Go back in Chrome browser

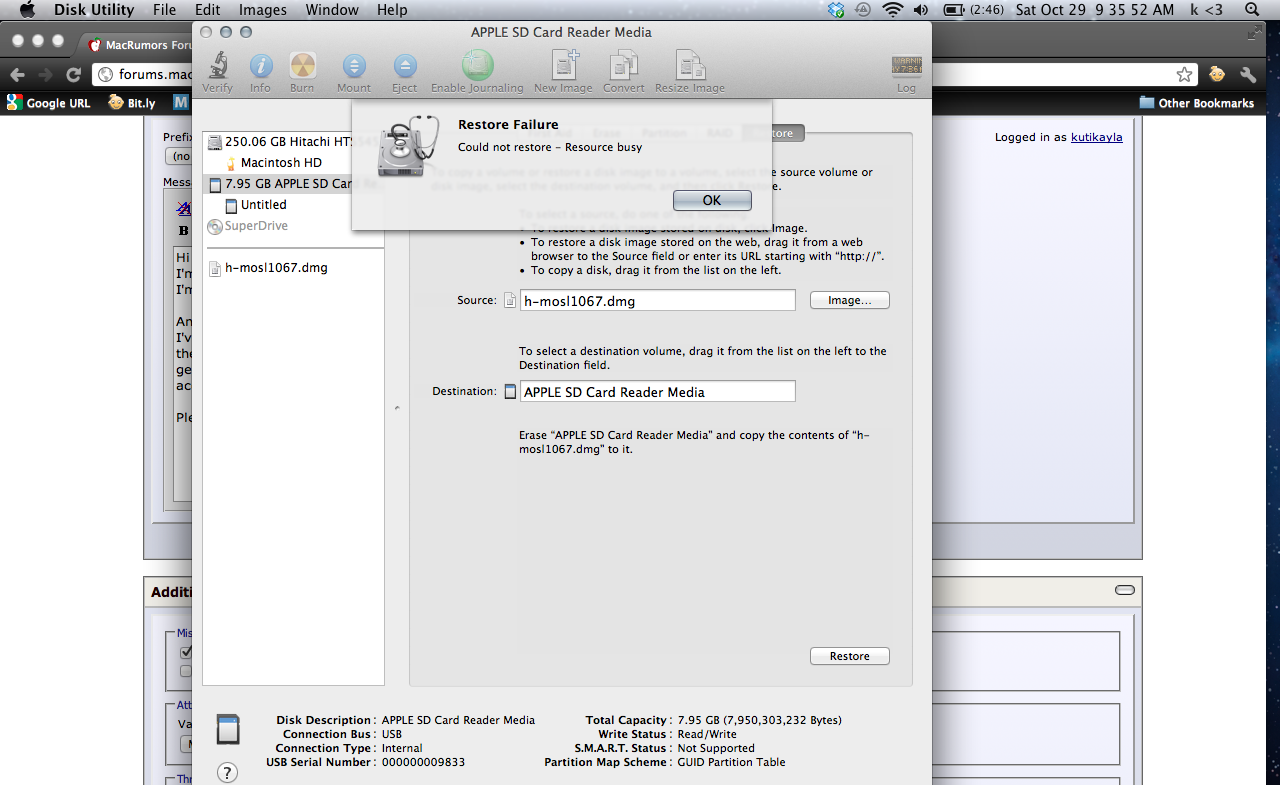(18, 74)
